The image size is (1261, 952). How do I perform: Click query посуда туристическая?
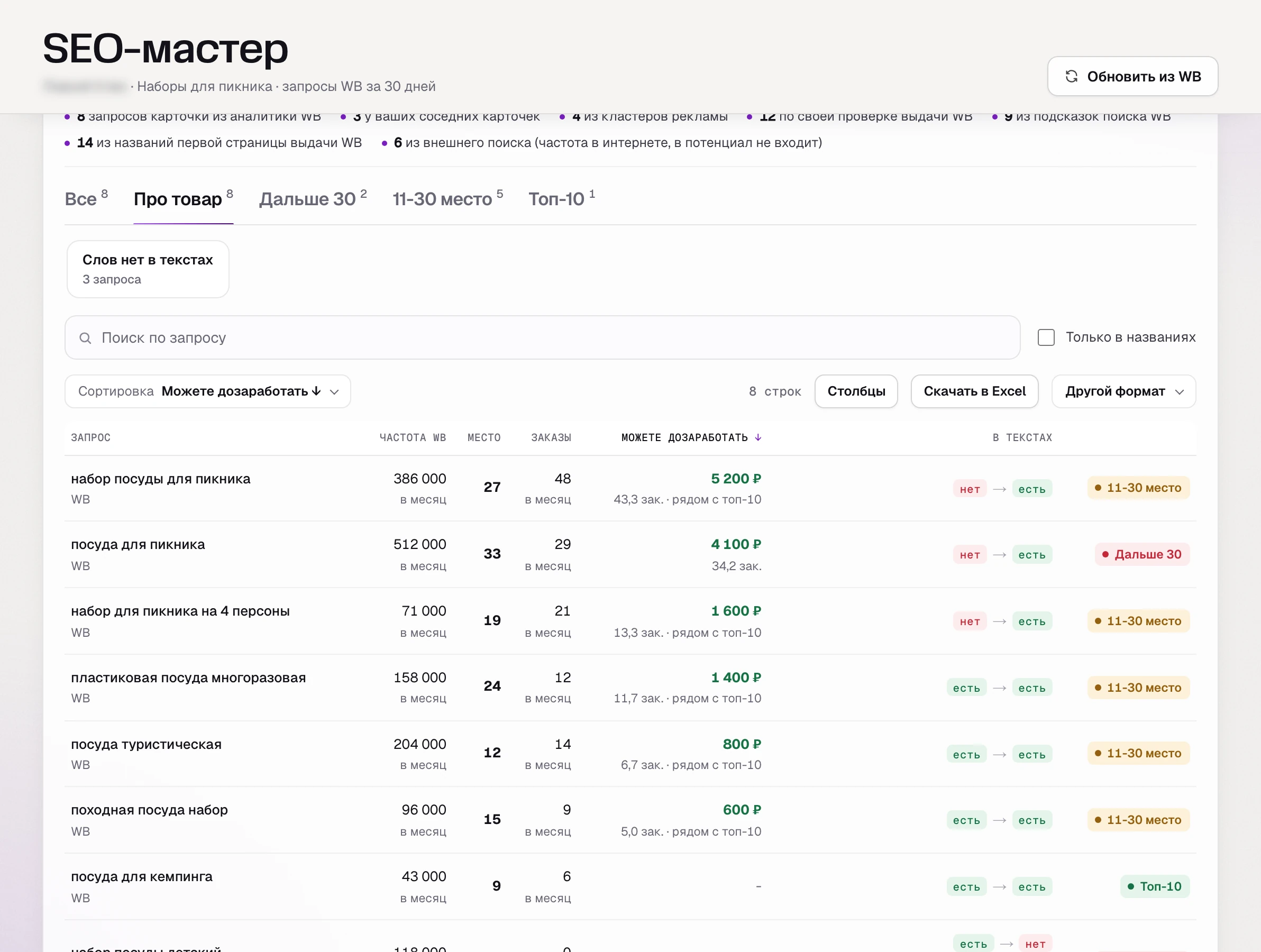click(146, 745)
